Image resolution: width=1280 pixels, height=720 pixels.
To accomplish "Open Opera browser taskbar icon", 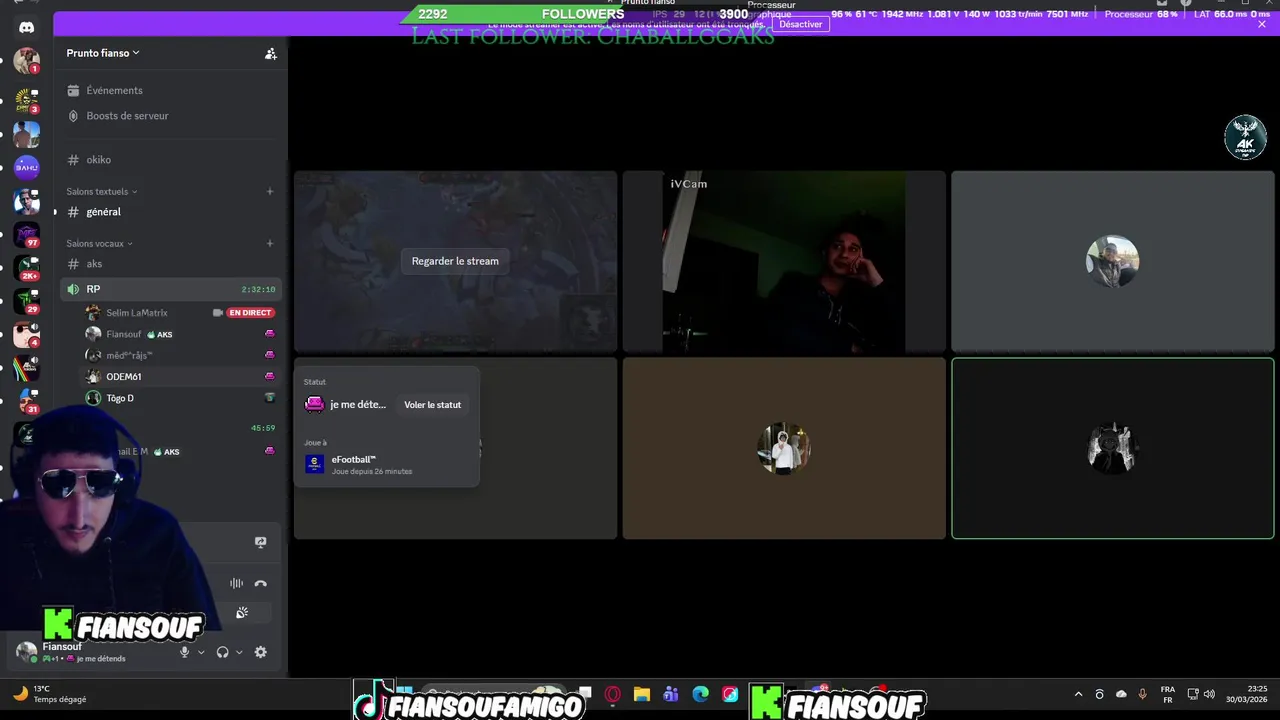I will click(612, 694).
